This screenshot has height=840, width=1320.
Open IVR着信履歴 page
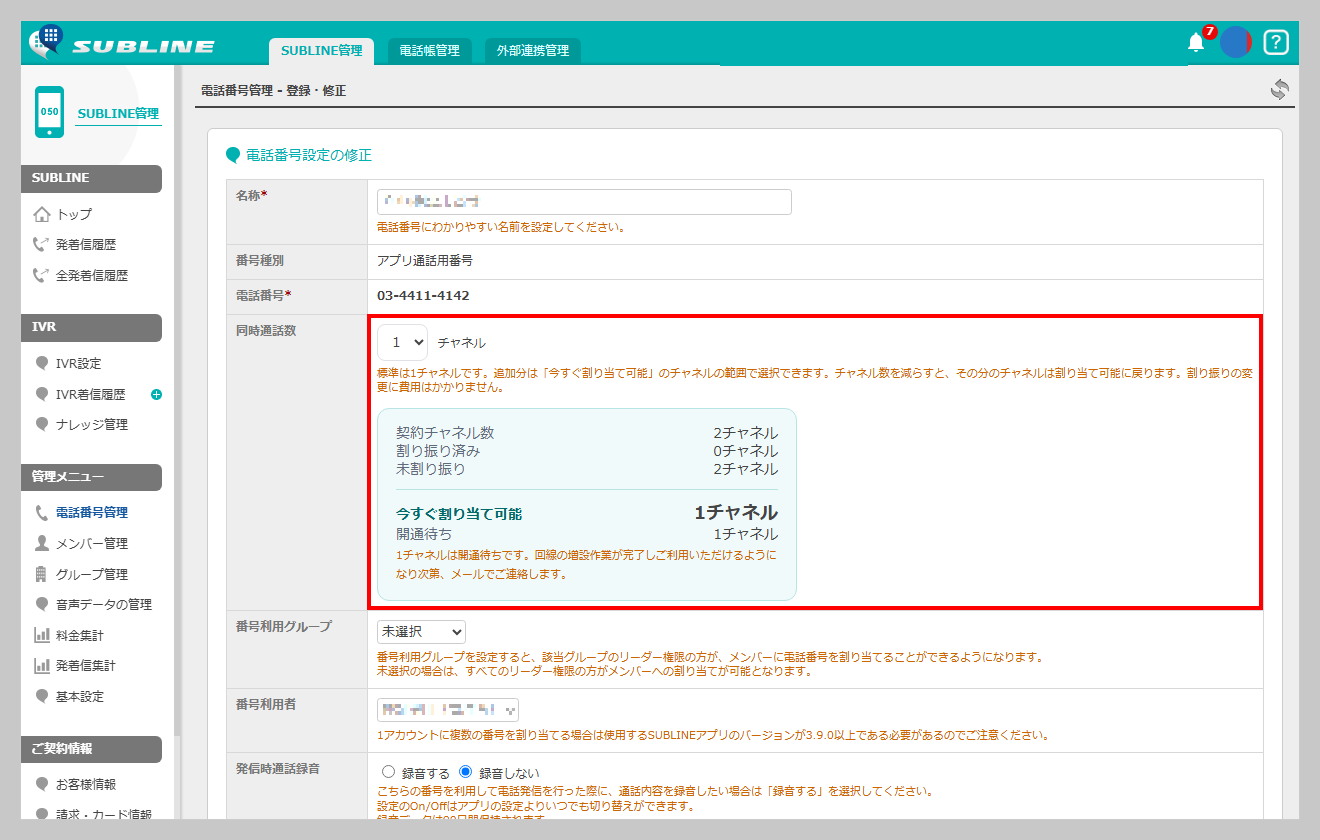point(91,394)
